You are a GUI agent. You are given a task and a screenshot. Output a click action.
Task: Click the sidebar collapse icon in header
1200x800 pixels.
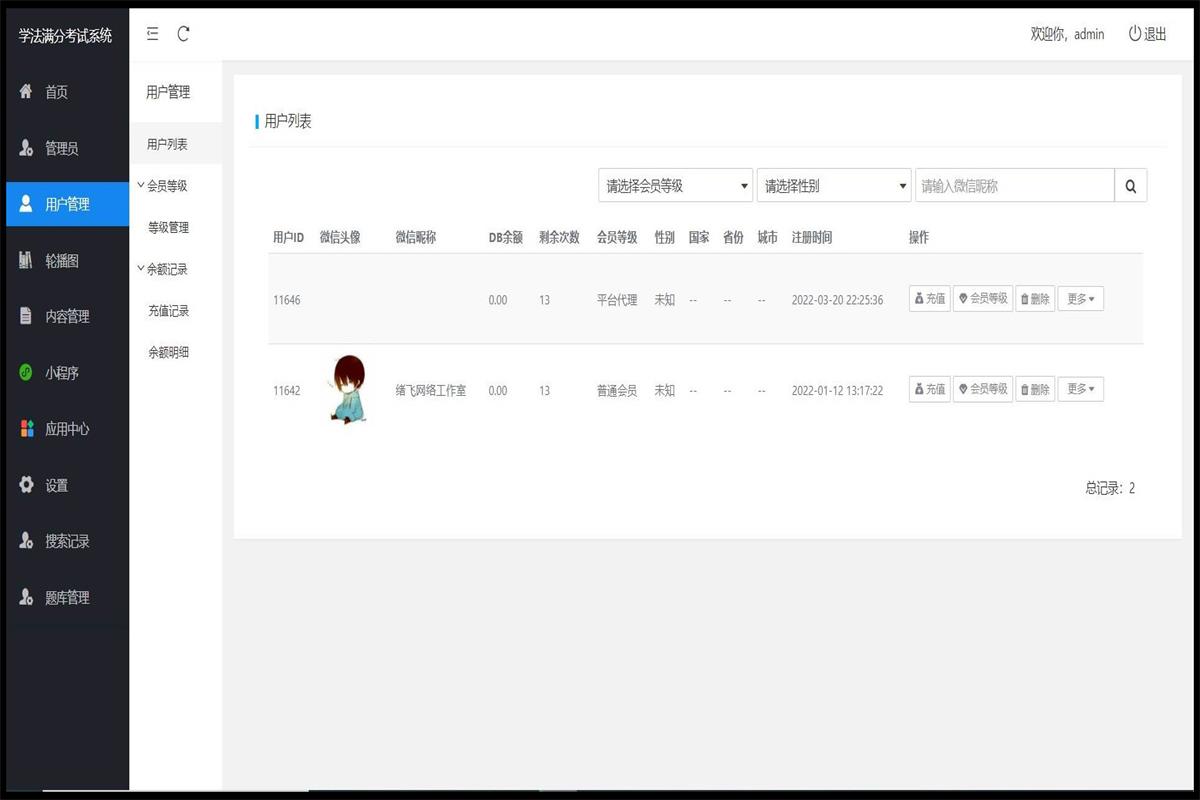[x=152, y=34]
